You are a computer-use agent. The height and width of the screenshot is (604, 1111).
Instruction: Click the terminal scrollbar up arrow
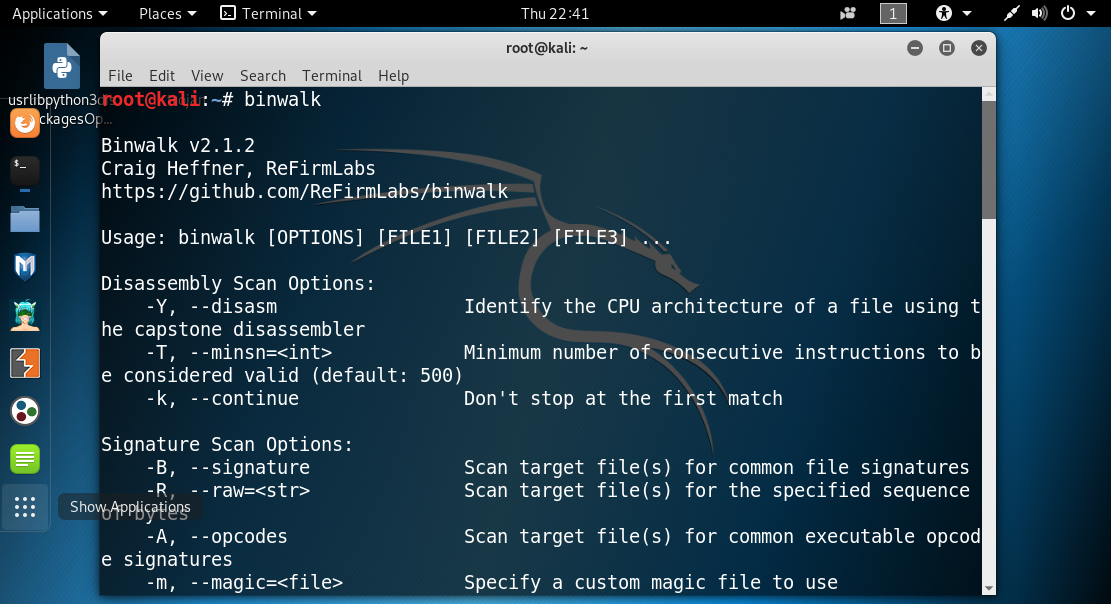pyautogui.click(x=989, y=94)
